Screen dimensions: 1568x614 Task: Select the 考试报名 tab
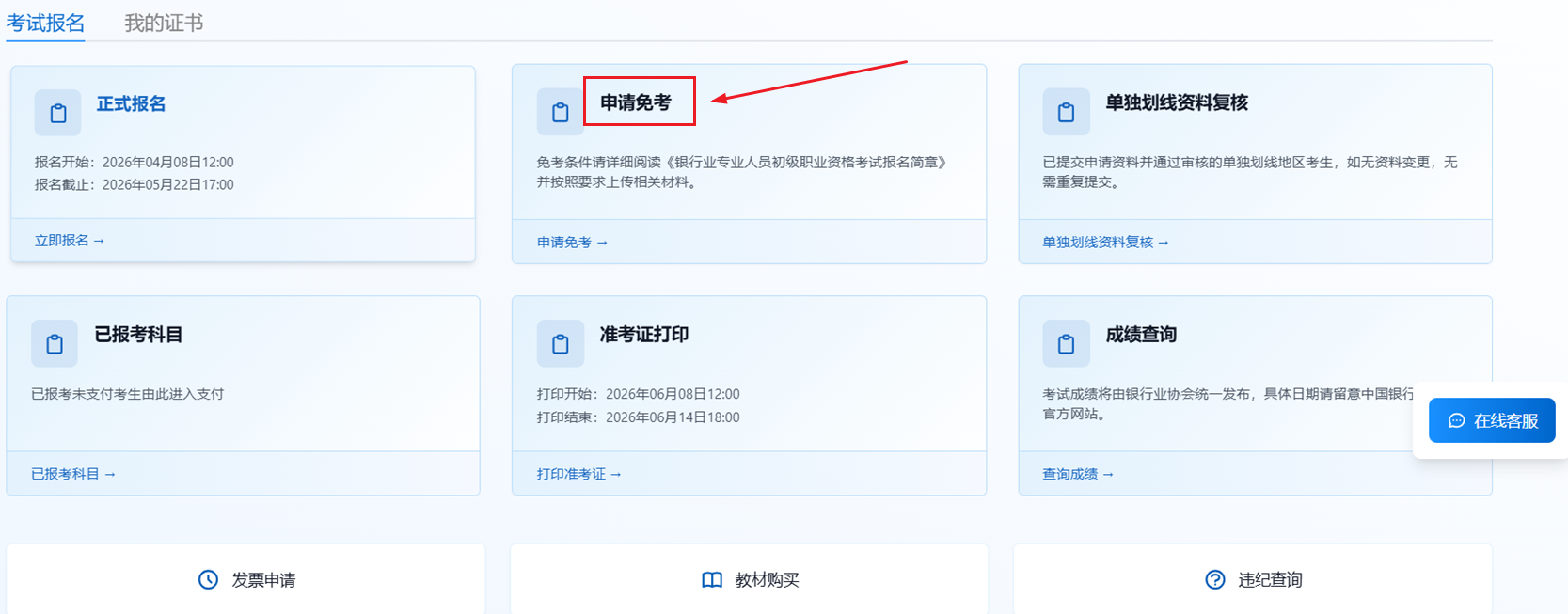click(x=45, y=23)
